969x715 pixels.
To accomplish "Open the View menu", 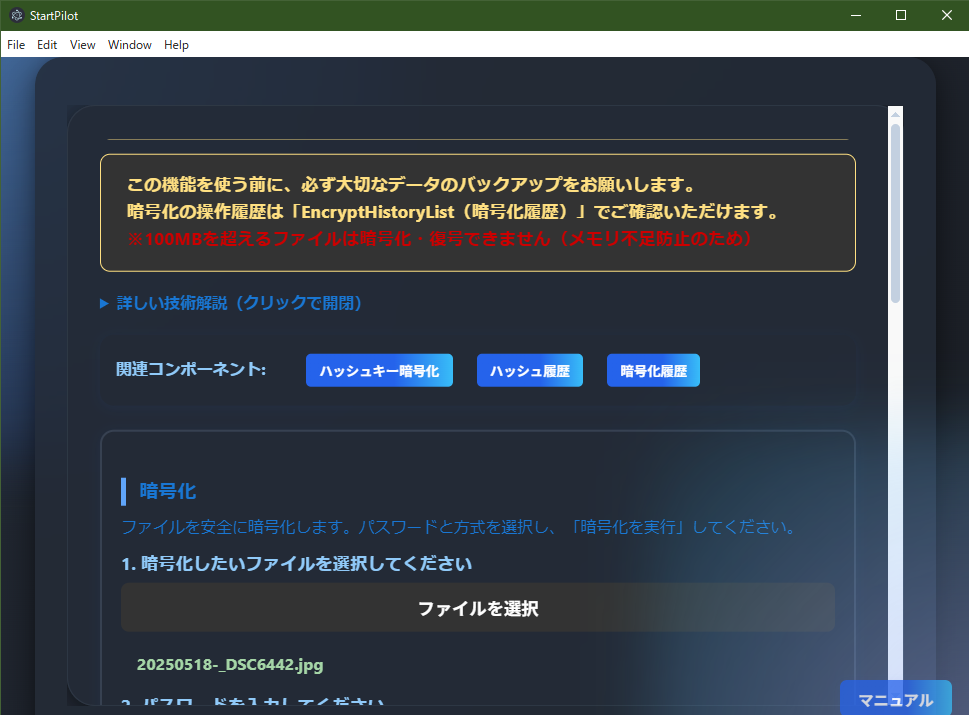I will [x=83, y=45].
